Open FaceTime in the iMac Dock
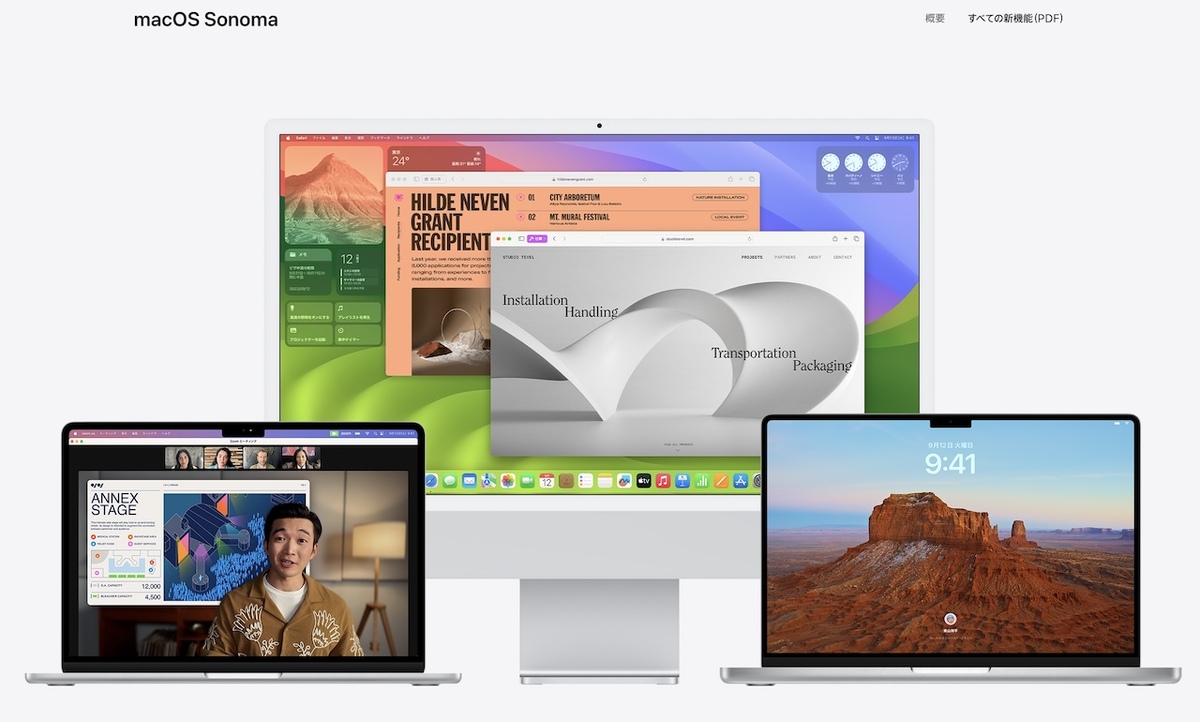Viewport: 1200px width, 722px height. pyautogui.click(x=527, y=481)
